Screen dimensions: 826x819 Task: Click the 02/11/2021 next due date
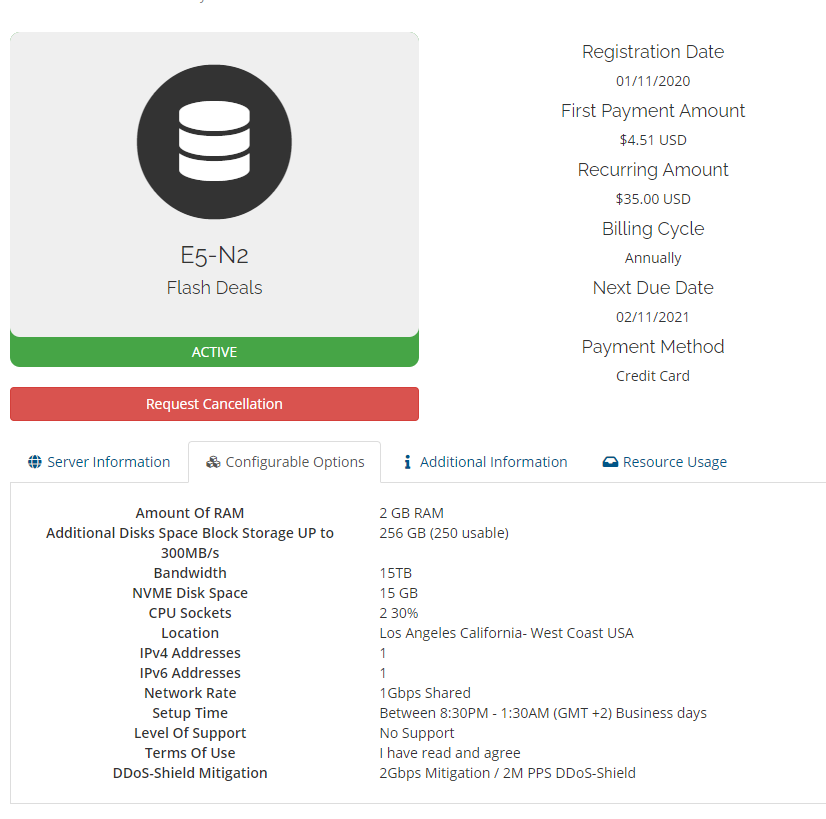tap(653, 317)
